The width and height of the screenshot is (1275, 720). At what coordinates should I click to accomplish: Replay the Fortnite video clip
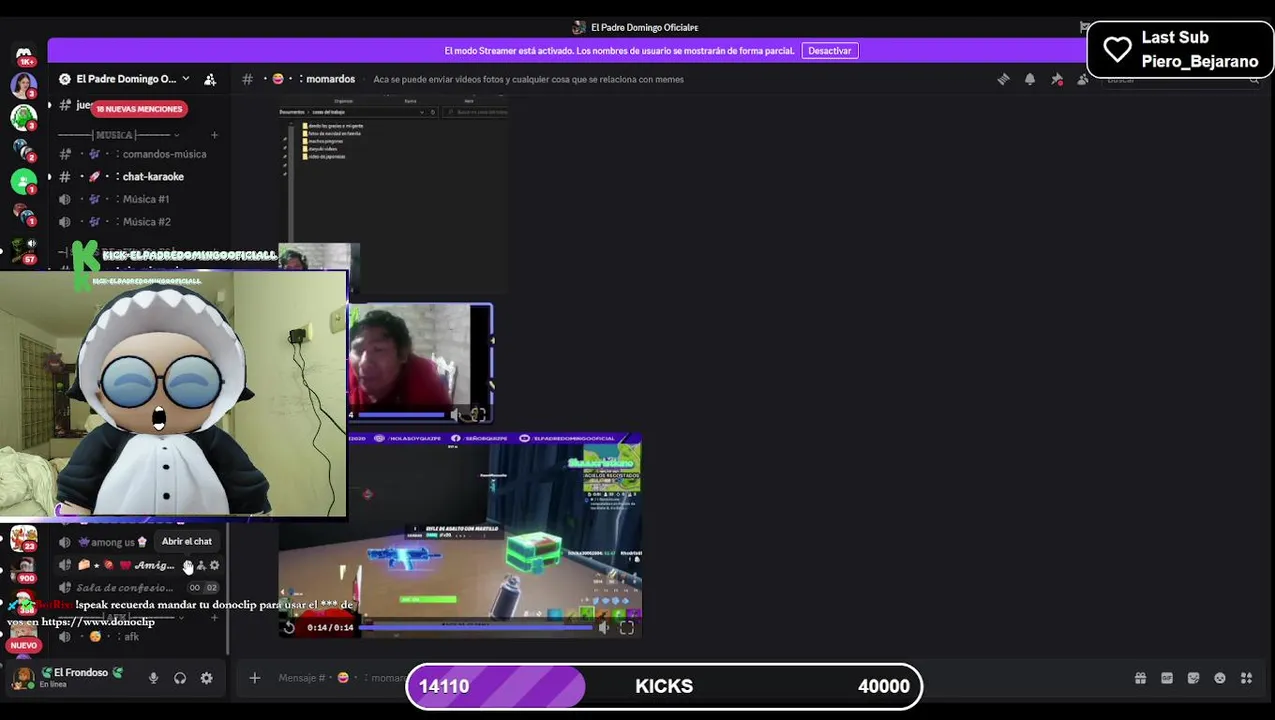pos(289,627)
